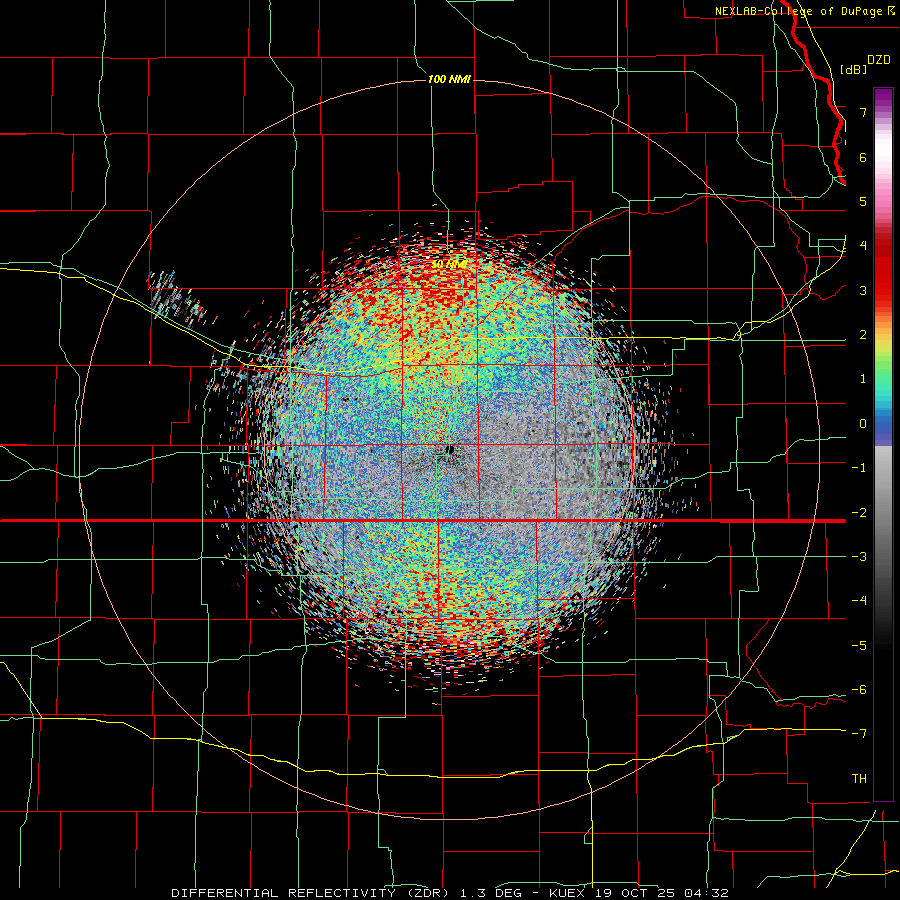Click the -3 value on the color scale
The height and width of the screenshot is (900, 900).
pyautogui.click(x=859, y=557)
